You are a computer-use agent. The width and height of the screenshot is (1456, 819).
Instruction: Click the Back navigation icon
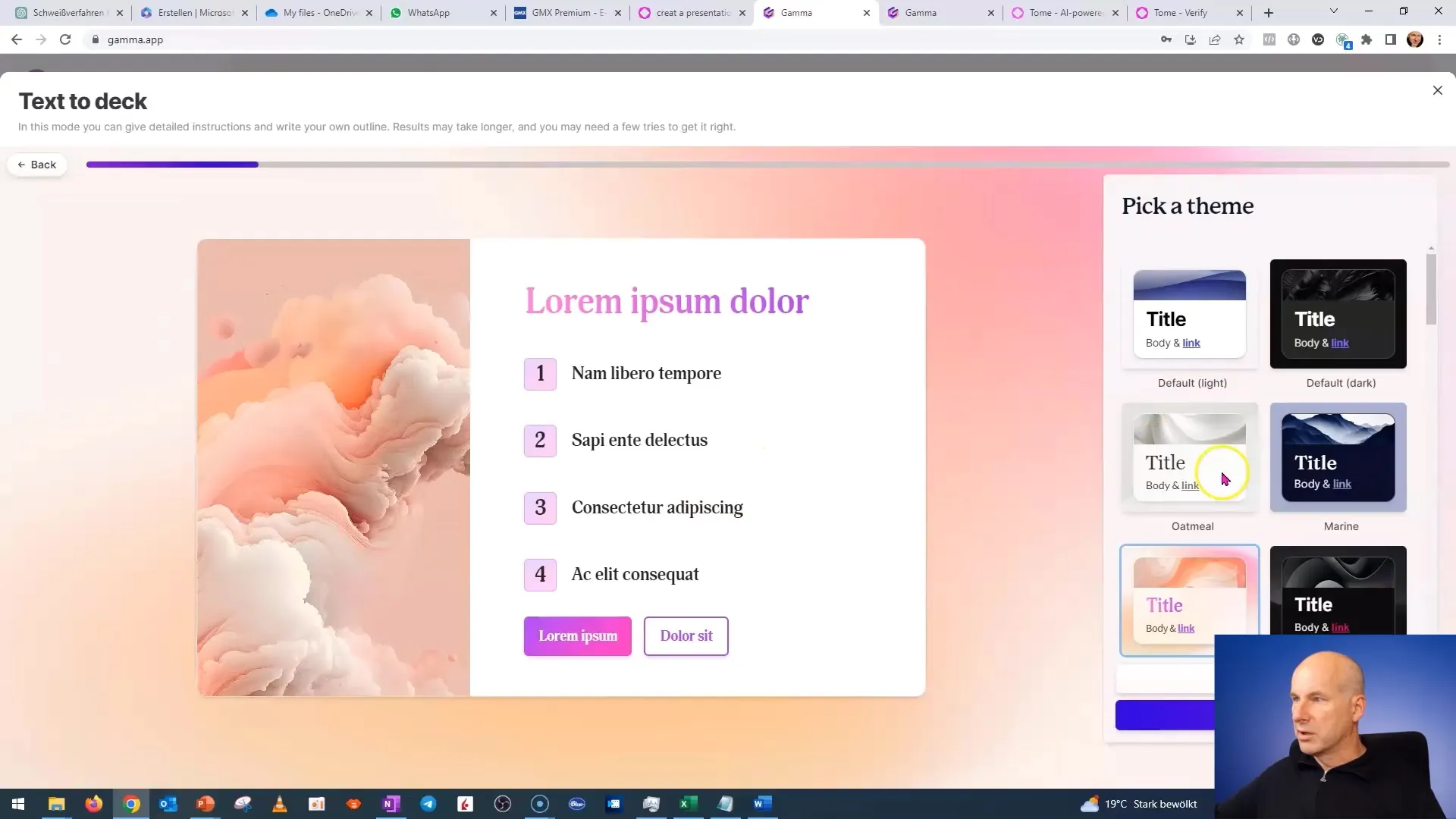coord(22,164)
